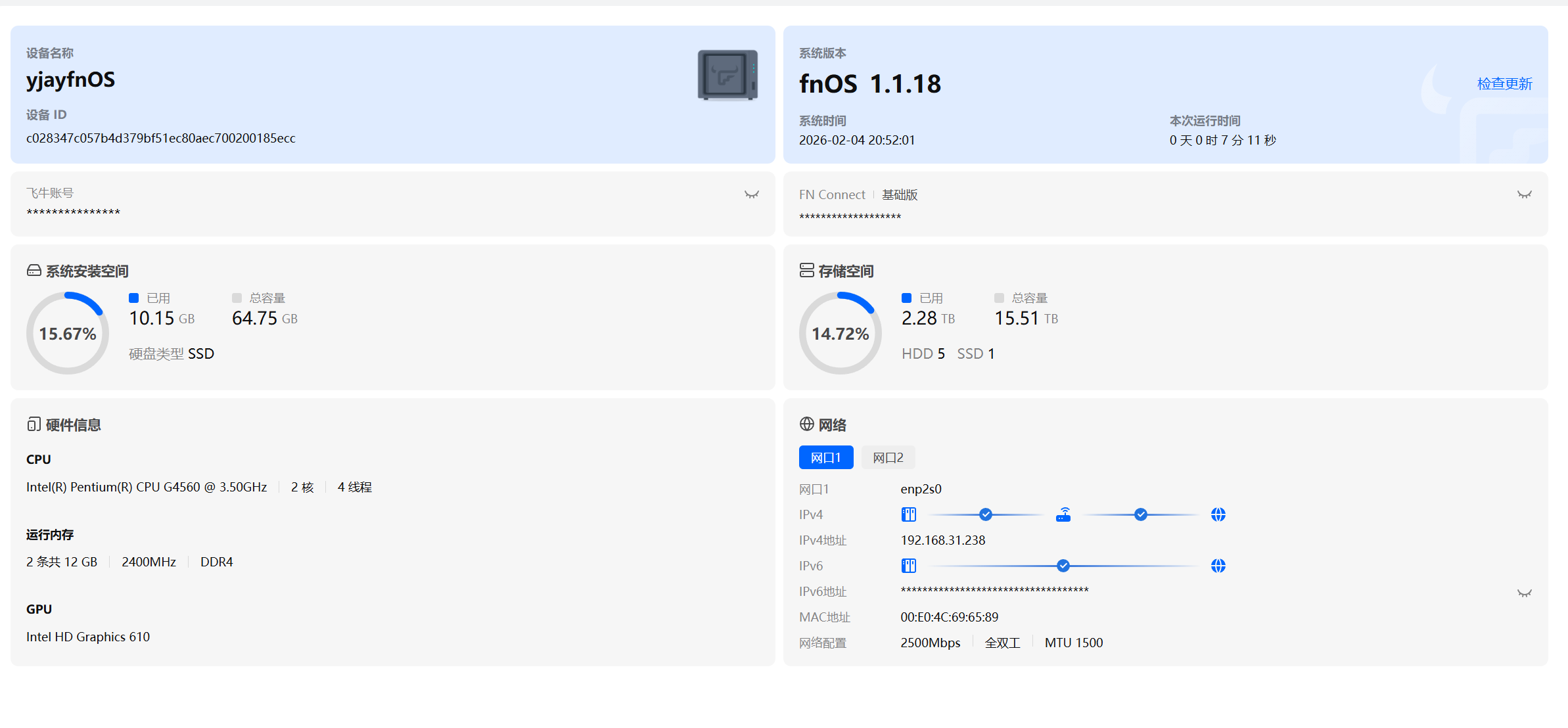Unhide the masked IPv6 address

(1524, 593)
